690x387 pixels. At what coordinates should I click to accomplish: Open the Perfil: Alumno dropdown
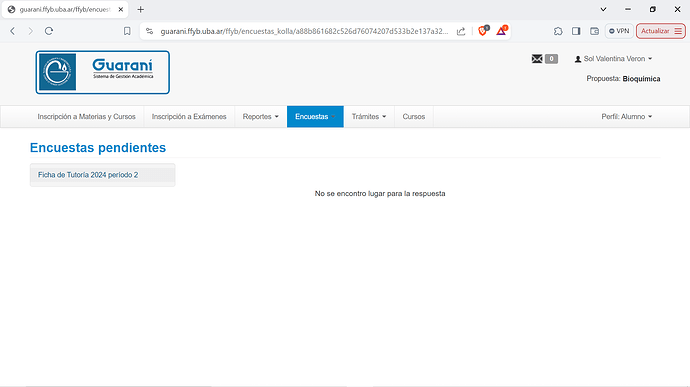coord(627,117)
